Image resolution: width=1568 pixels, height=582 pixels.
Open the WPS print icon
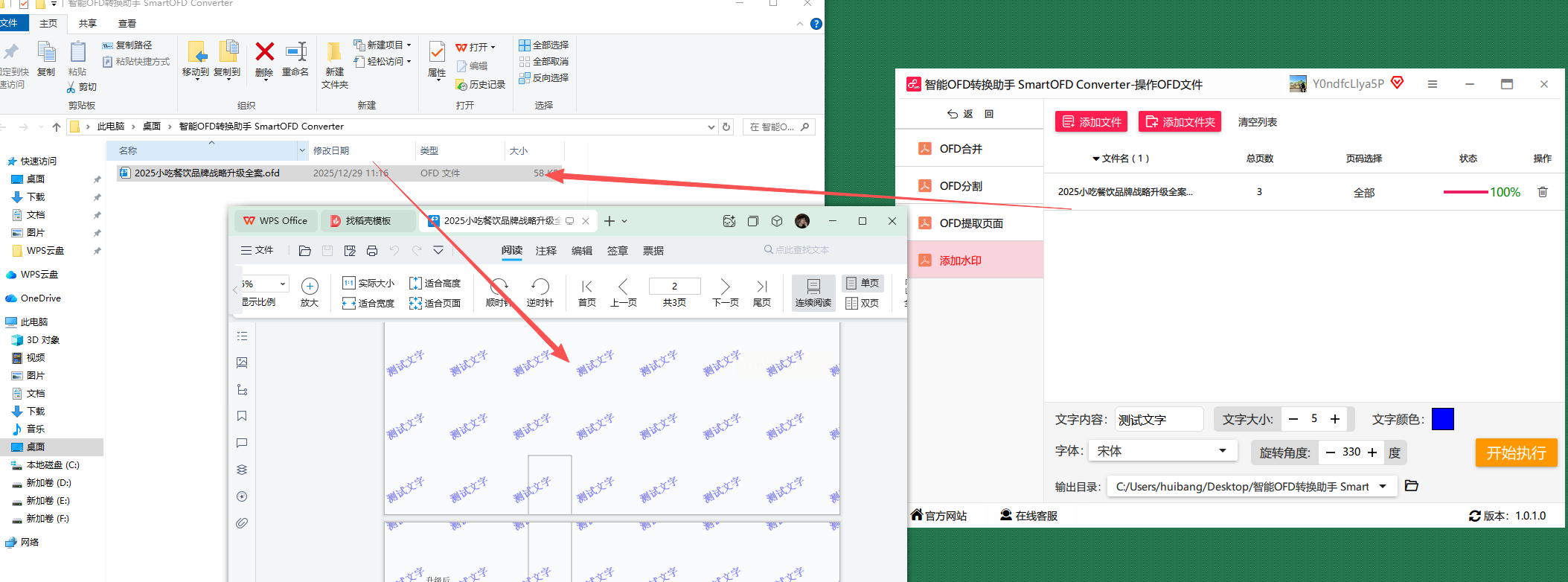coord(372,251)
